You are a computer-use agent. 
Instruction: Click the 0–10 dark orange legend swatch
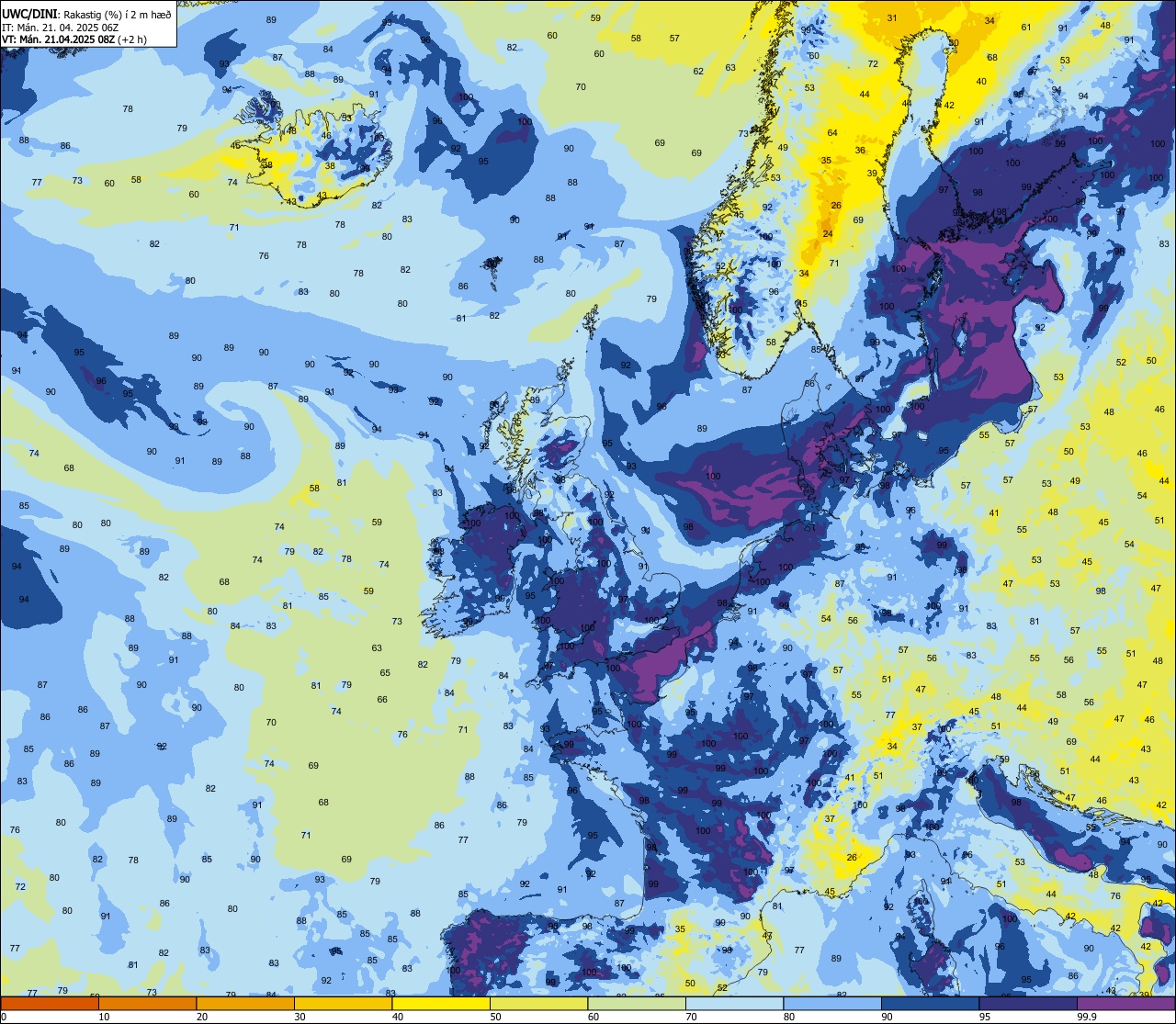(x=50, y=1003)
